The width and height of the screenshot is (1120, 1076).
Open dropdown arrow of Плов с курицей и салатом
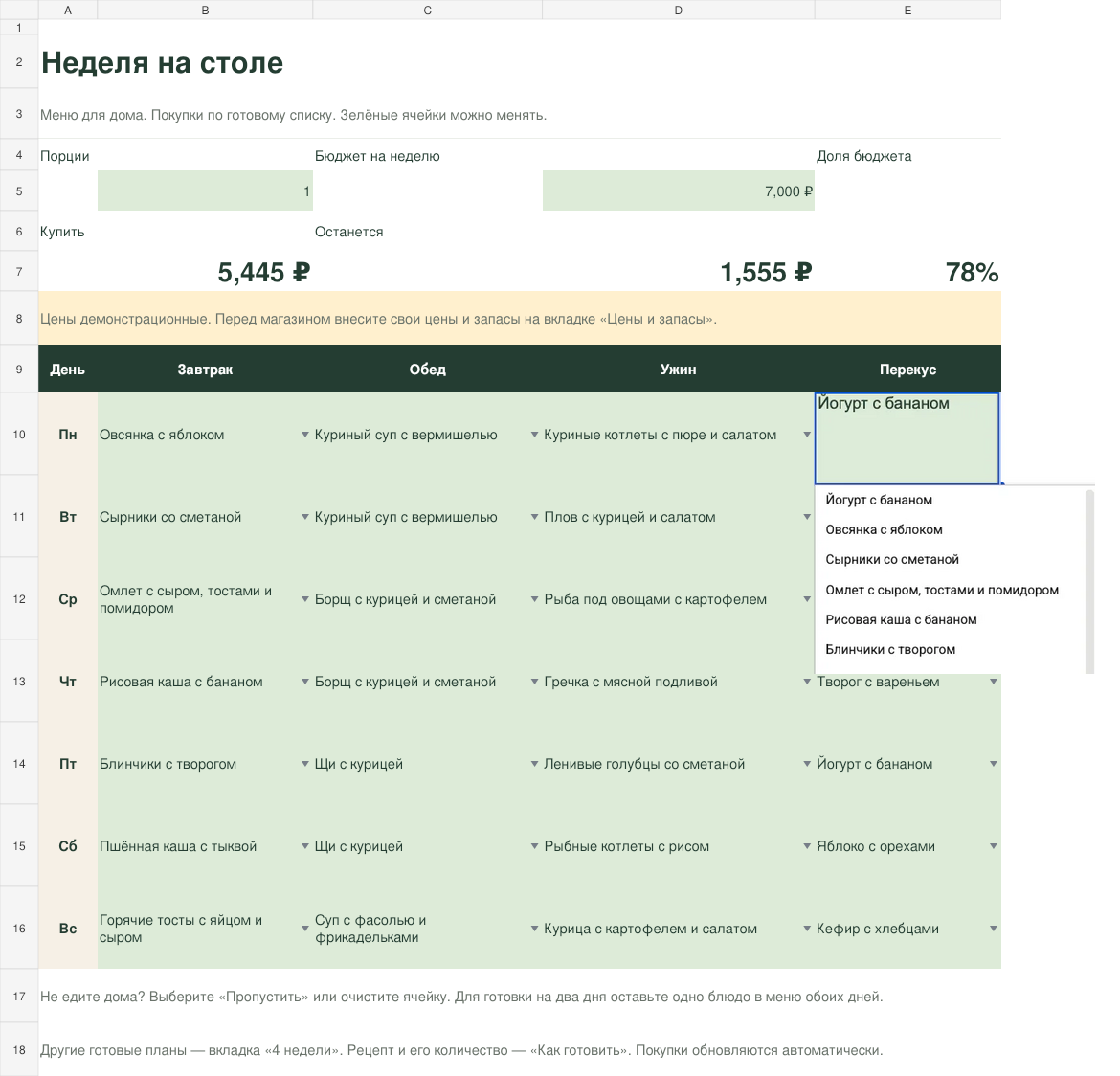[807, 517]
